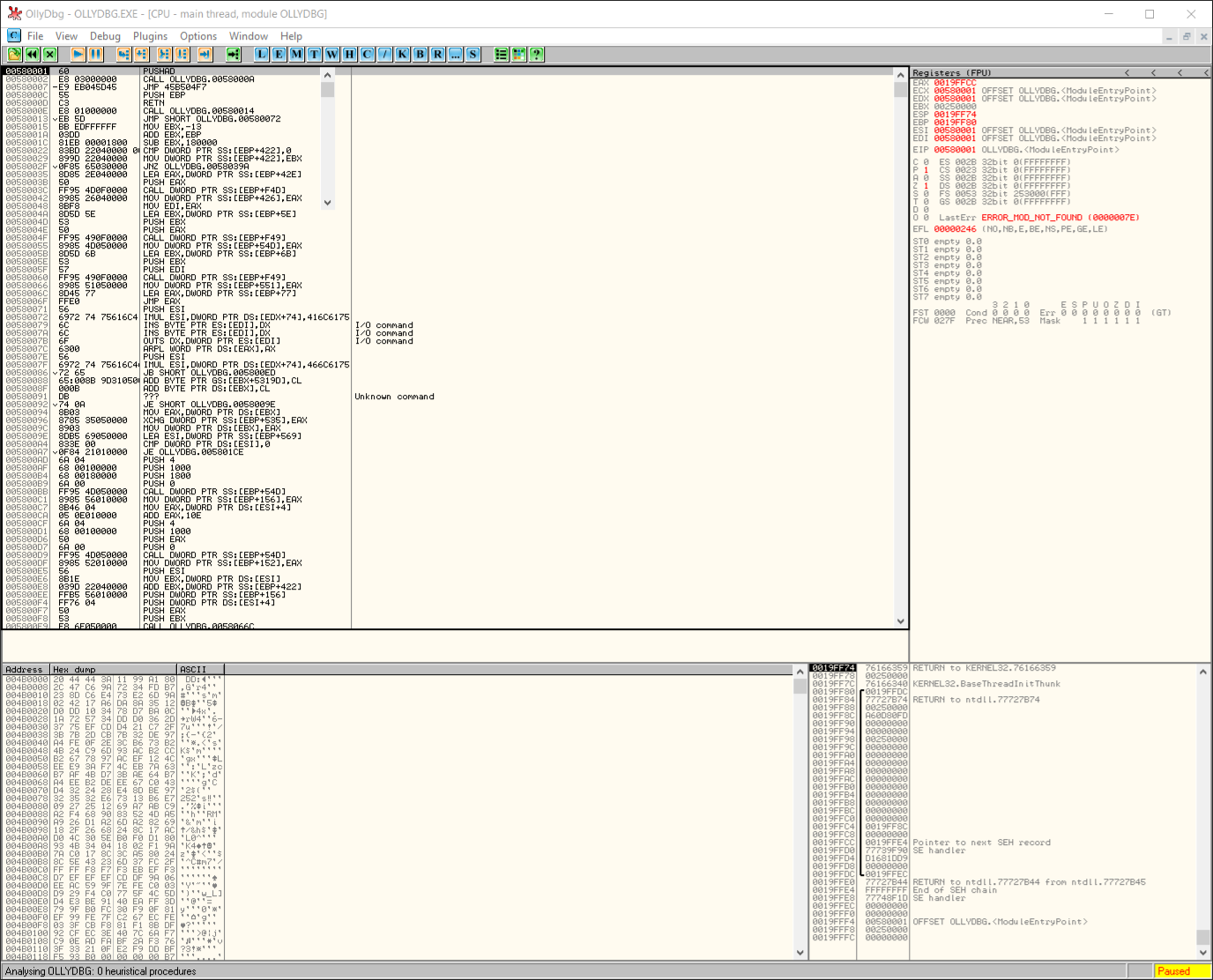
Task: Click the Hex dump column header
Action: [114, 670]
